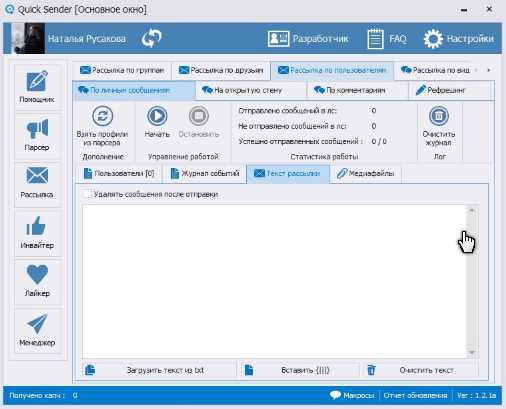Viewport: 506px width, 409px height.
Task: Click the Очистить текст button
Action: [422, 370]
